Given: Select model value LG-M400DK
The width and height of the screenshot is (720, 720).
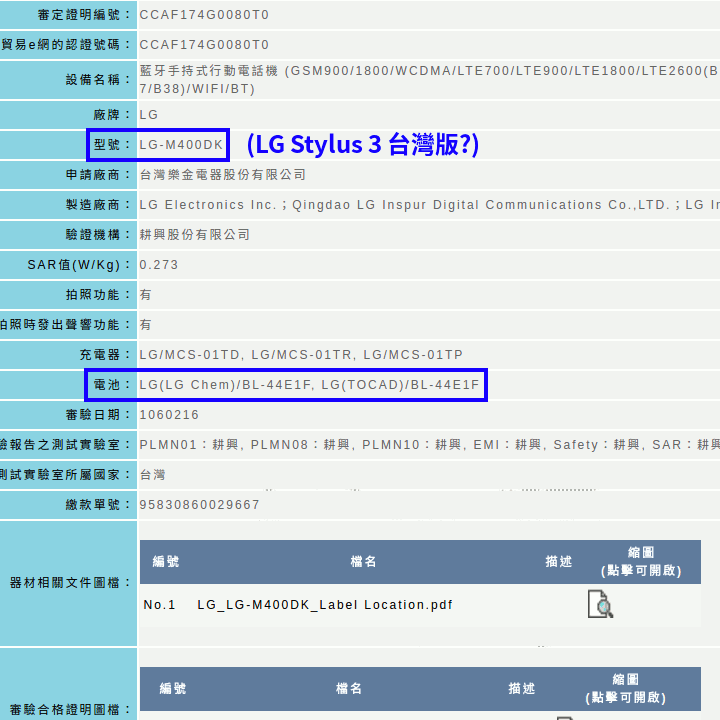Looking at the screenshot, I should coord(181,145).
